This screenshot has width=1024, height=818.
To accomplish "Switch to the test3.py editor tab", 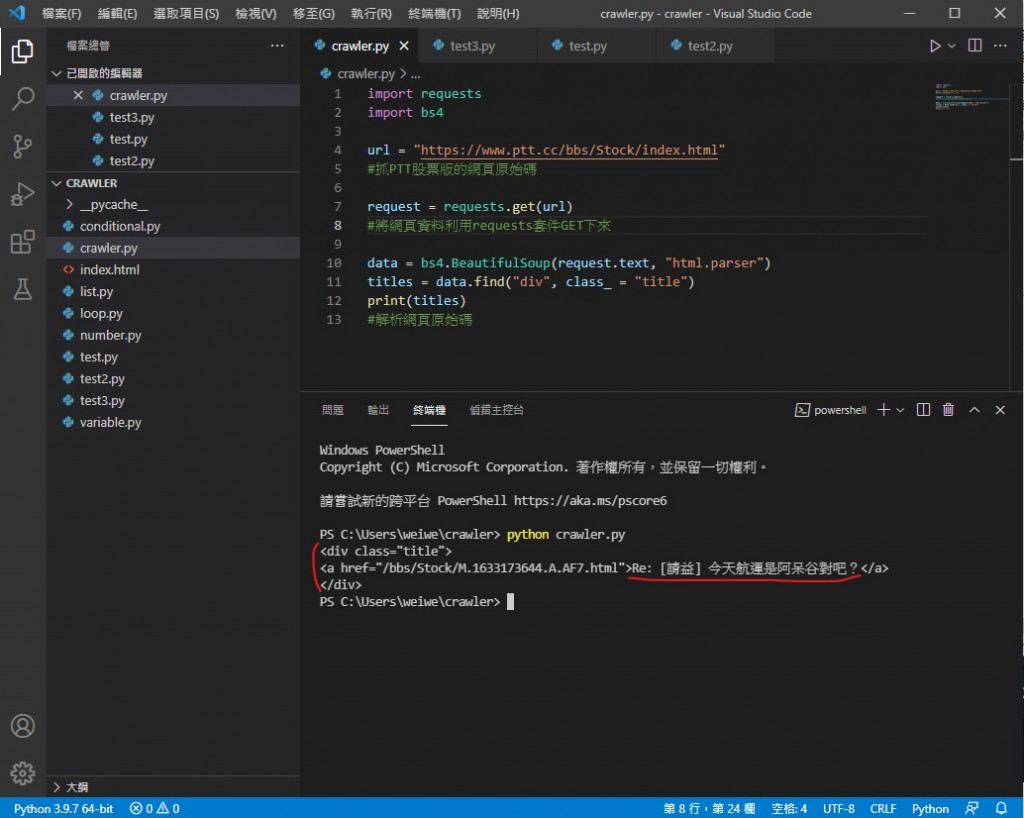I will coord(472,46).
